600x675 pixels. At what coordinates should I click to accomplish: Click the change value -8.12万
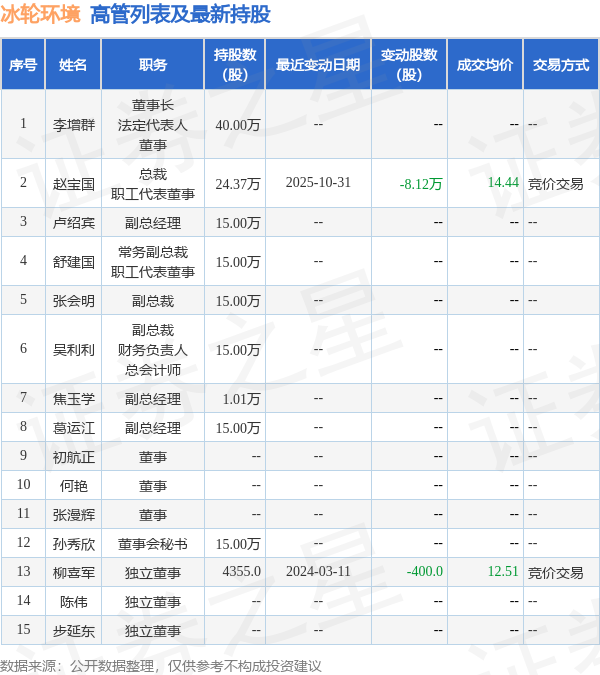coord(421,184)
